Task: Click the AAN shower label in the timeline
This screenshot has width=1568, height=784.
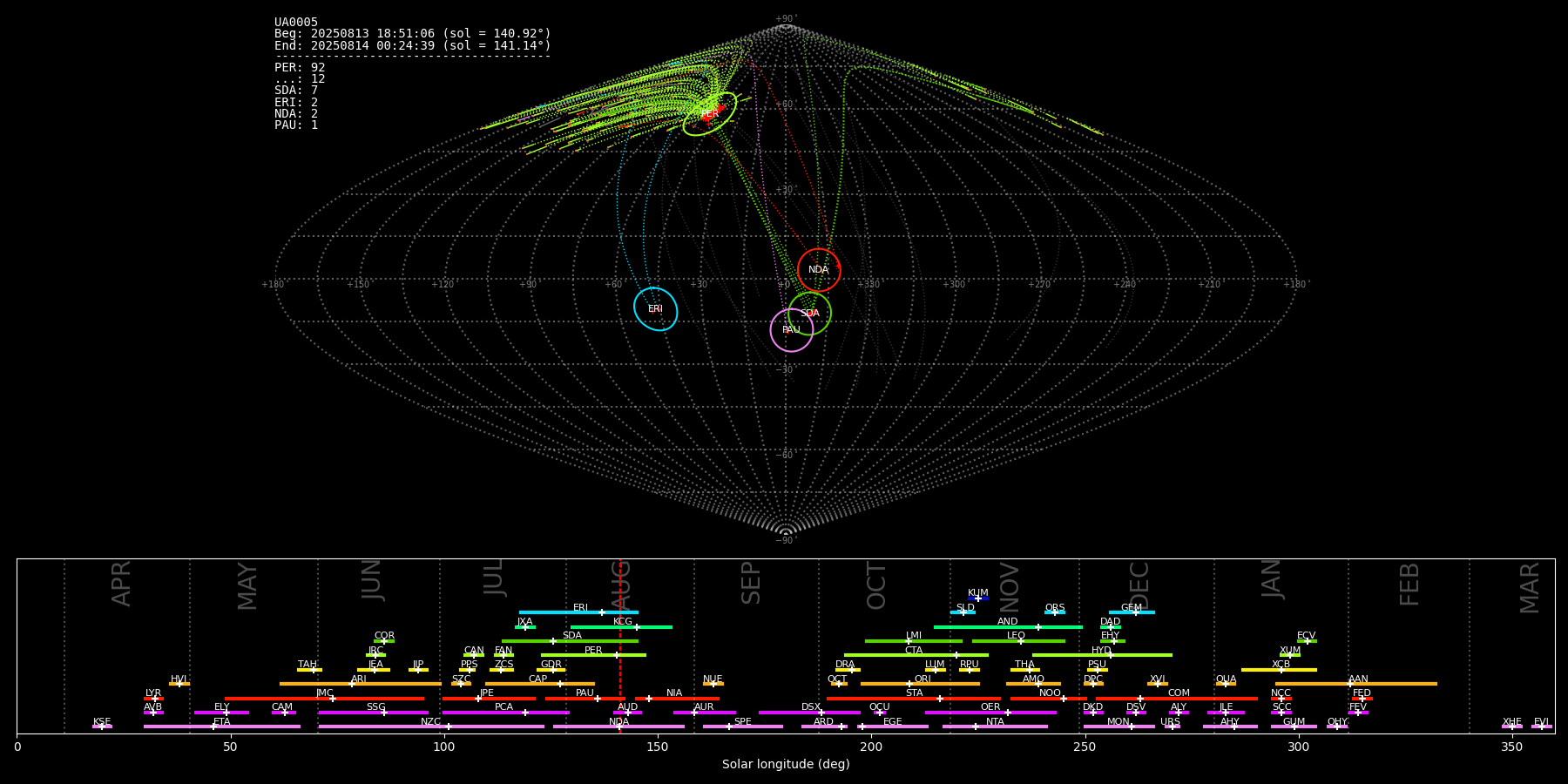Action: point(1359,679)
